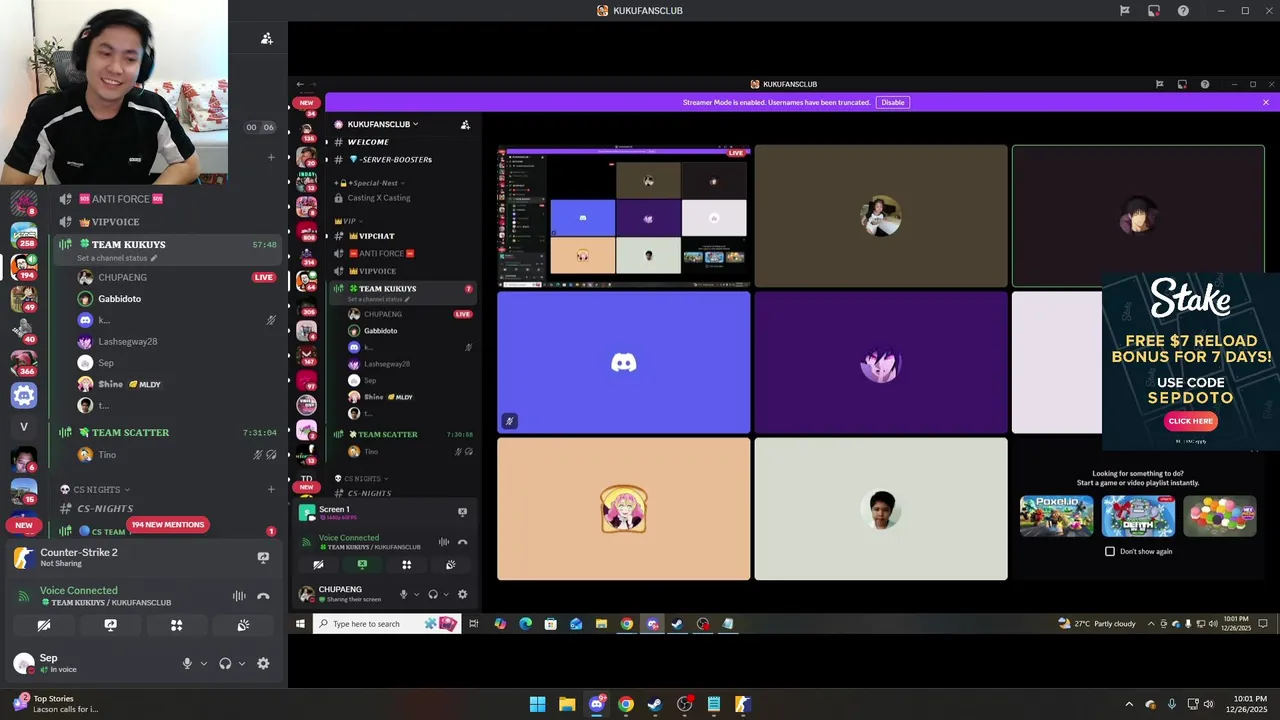This screenshot has height=720, width=1280.
Task: Click pencil to set TEAM KUKUYS channel status
Action: [154, 258]
